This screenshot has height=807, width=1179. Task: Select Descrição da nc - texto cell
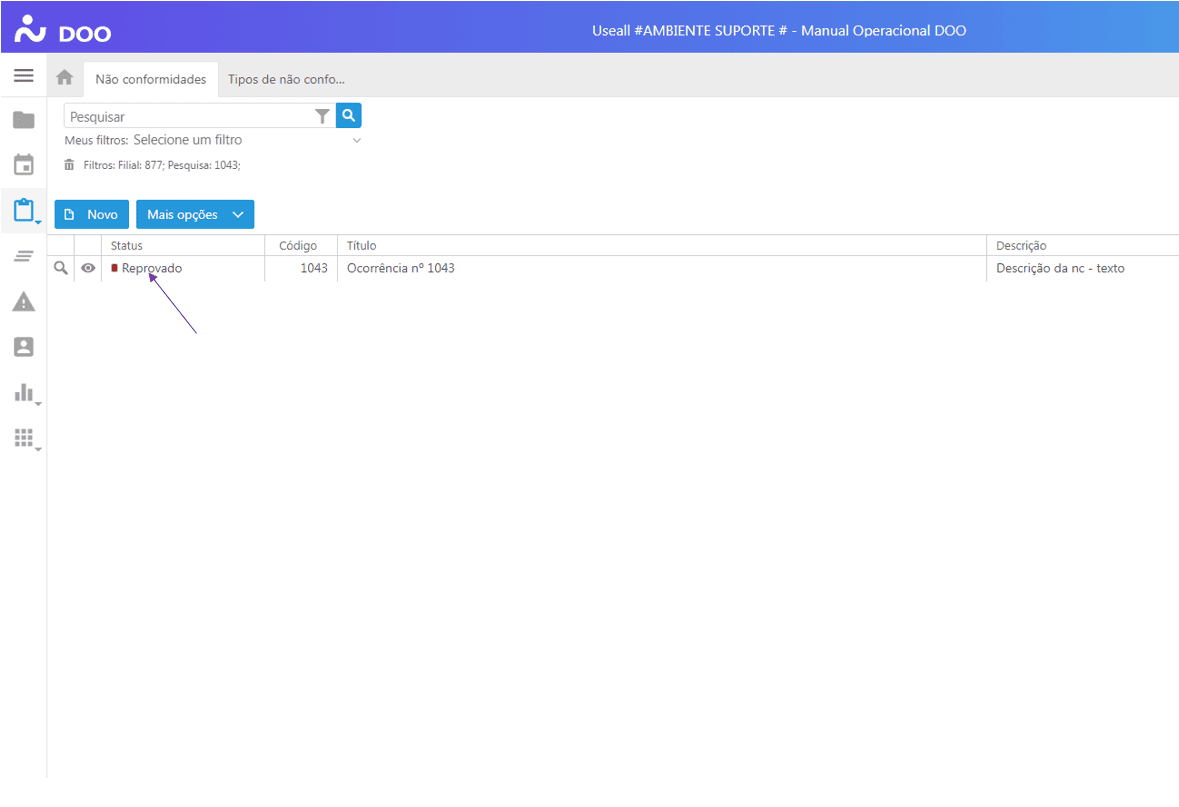click(x=1083, y=268)
